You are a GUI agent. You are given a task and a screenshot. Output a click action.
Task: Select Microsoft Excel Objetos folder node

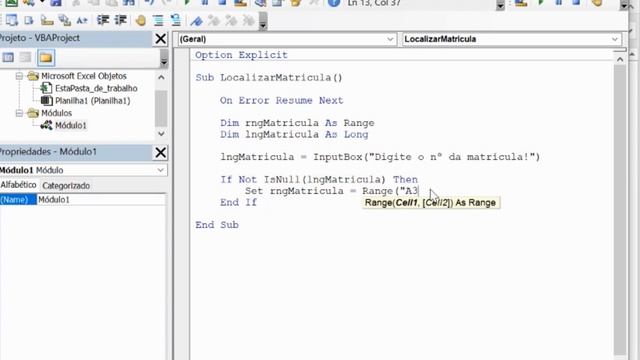coord(84,76)
